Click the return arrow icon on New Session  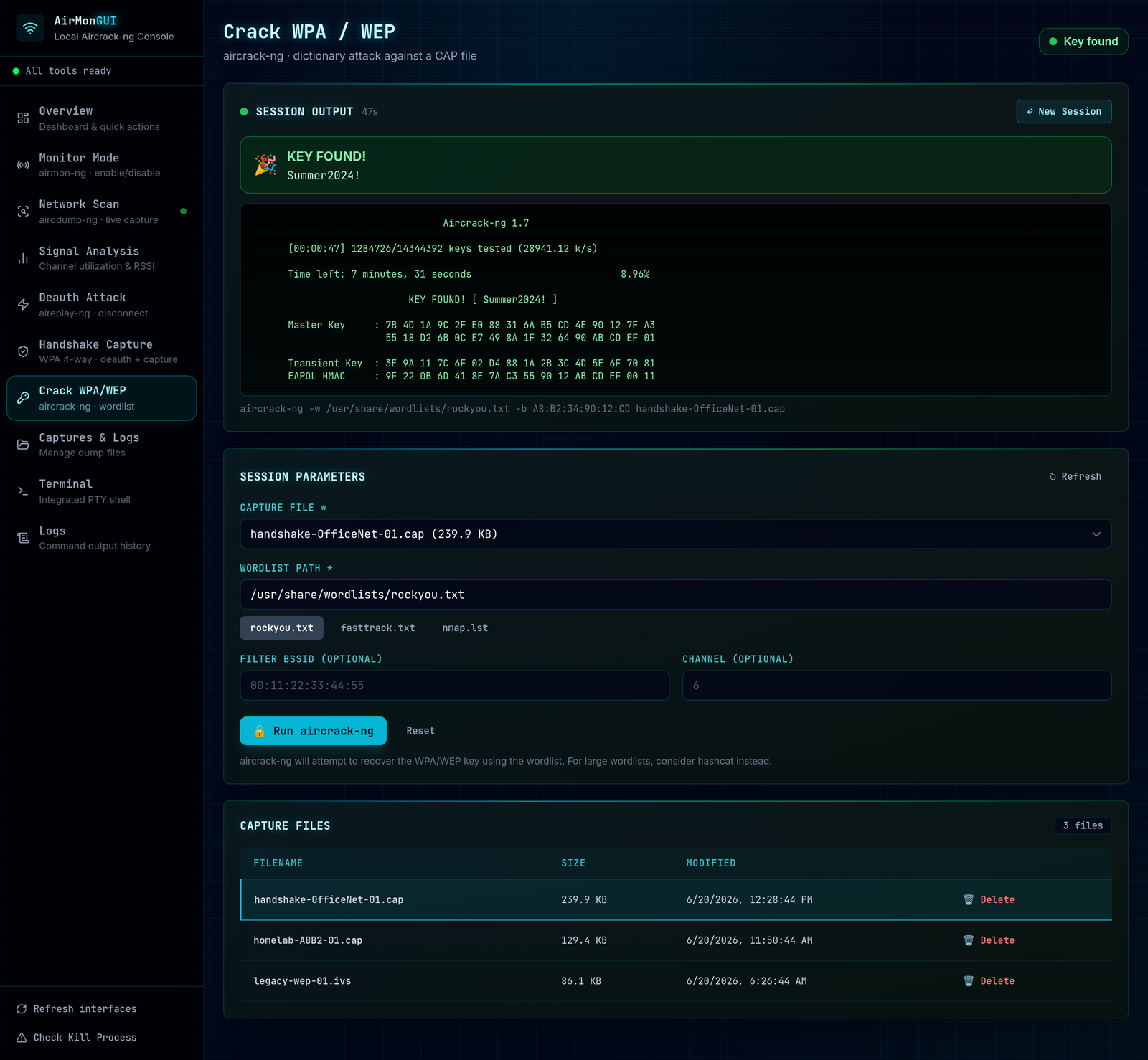point(1030,112)
